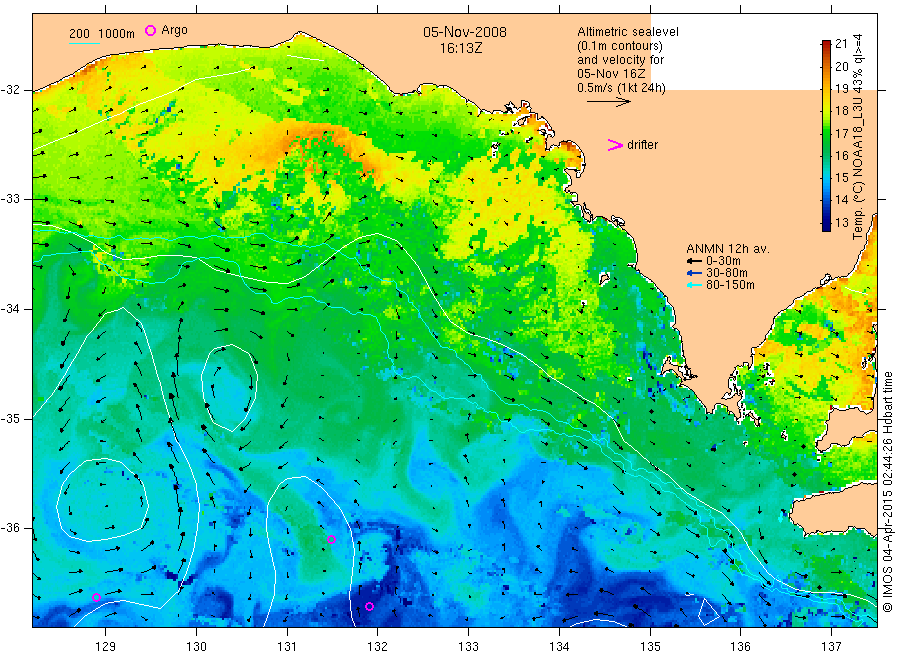The height and width of the screenshot is (660, 900).
Task: Click the 'Altimetric sealevel' text
Action: click(628, 32)
